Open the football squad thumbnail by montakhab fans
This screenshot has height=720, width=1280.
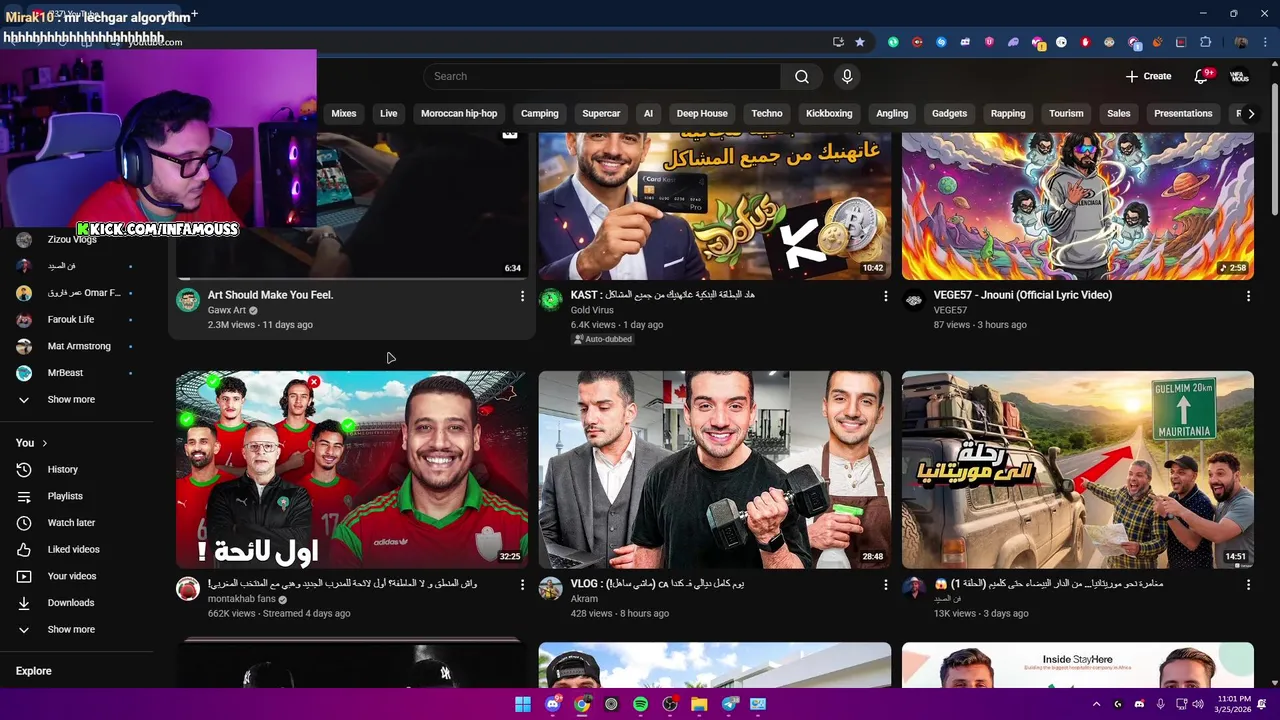pyautogui.click(x=352, y=469)
